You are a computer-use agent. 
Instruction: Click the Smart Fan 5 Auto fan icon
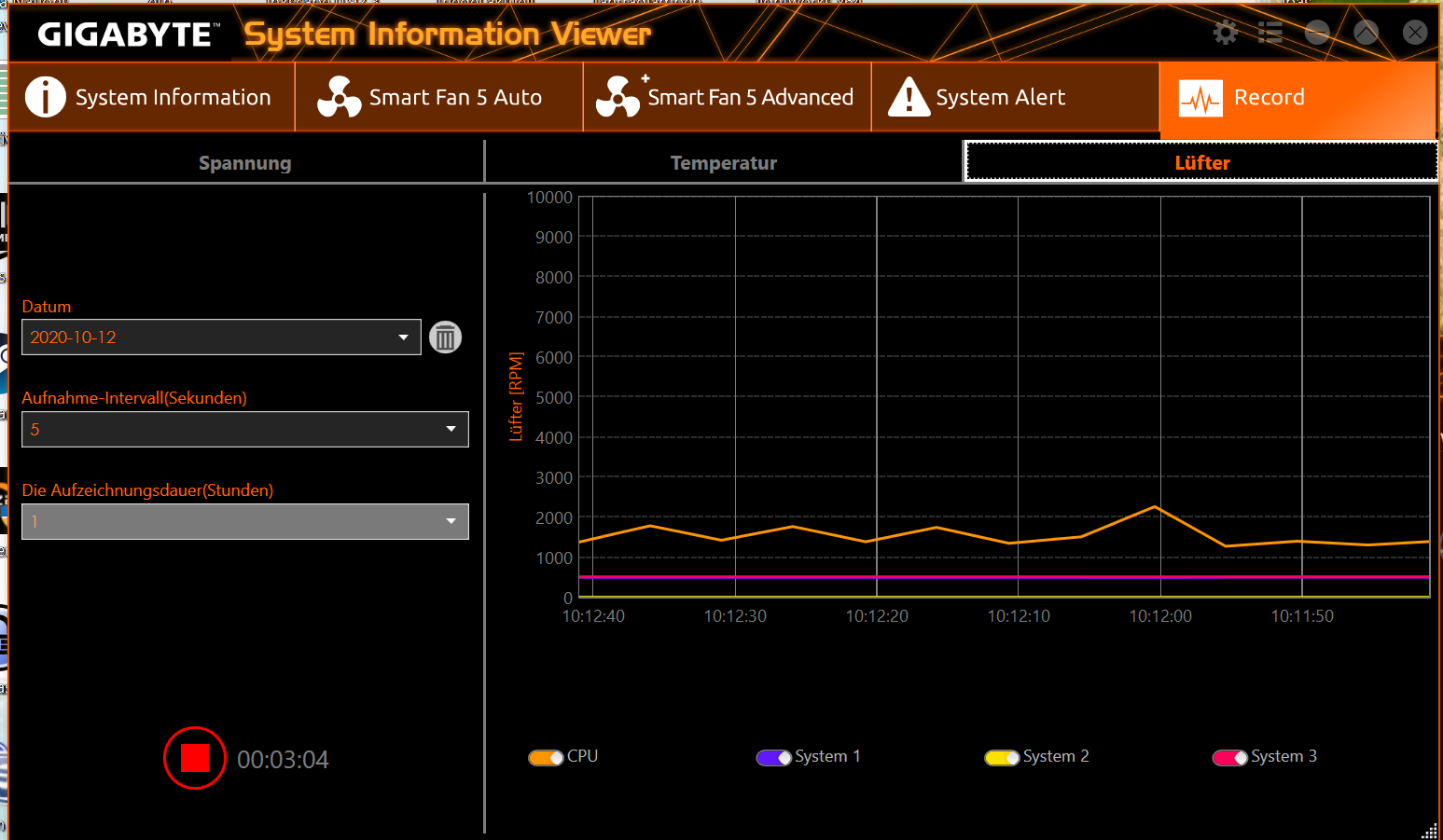point(339,97)
